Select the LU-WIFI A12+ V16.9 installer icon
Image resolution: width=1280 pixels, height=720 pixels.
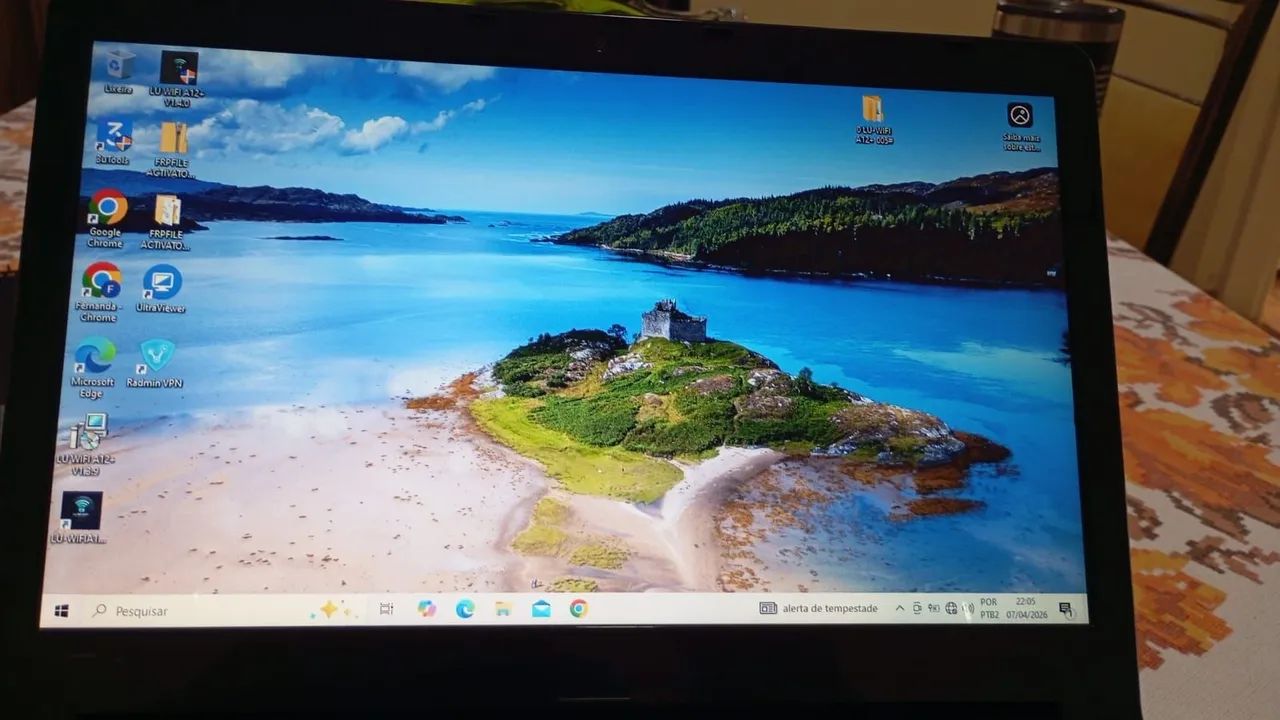coord(86,445)
